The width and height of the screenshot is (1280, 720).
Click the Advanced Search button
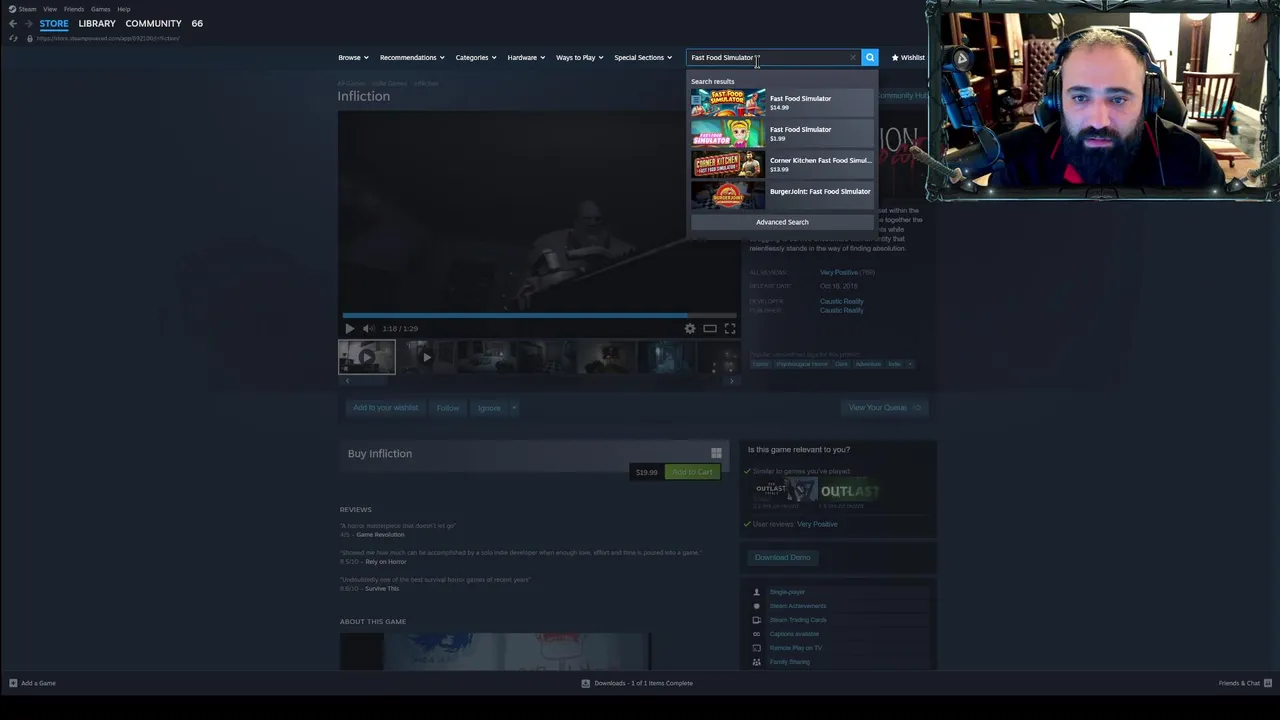tap(782, 222)
